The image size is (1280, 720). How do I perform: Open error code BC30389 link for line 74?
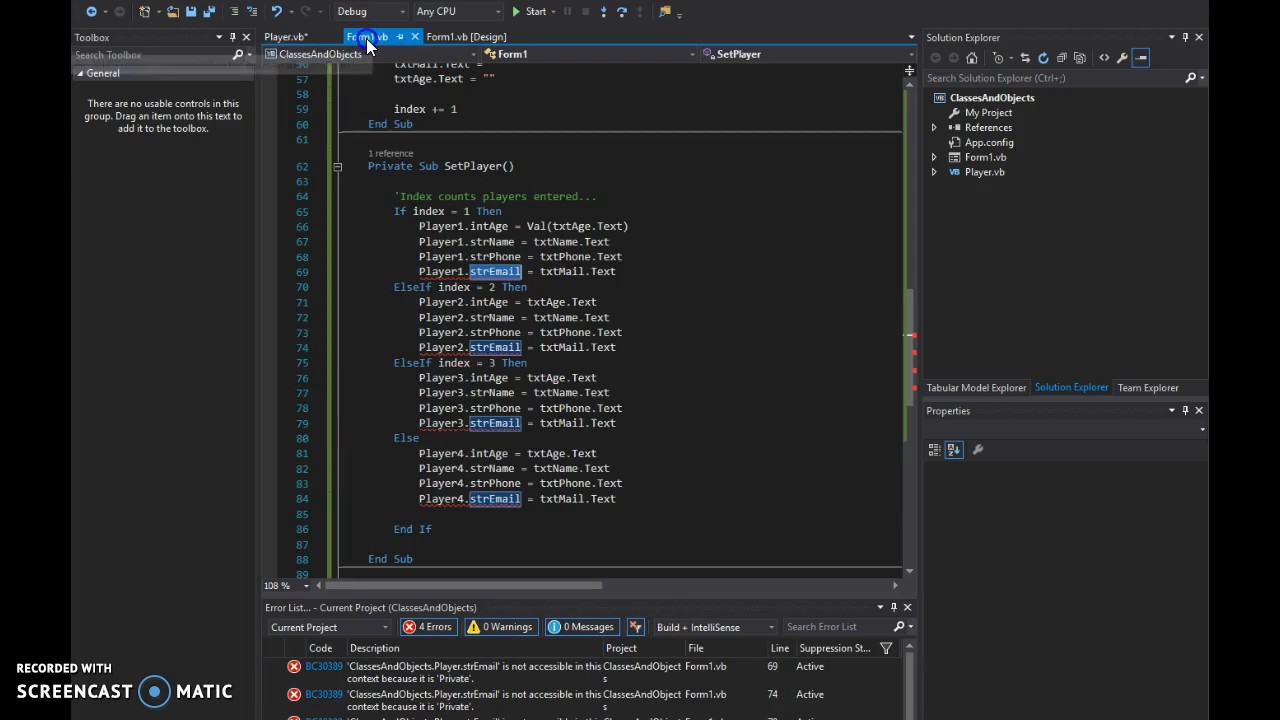324,695
